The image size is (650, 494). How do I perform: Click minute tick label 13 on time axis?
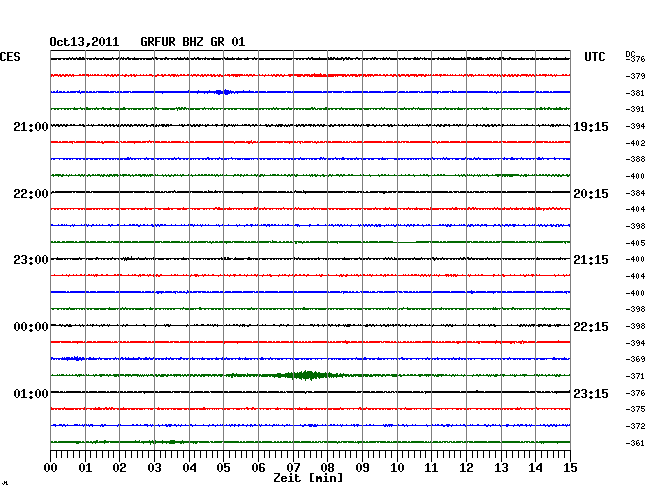point(501,468)
